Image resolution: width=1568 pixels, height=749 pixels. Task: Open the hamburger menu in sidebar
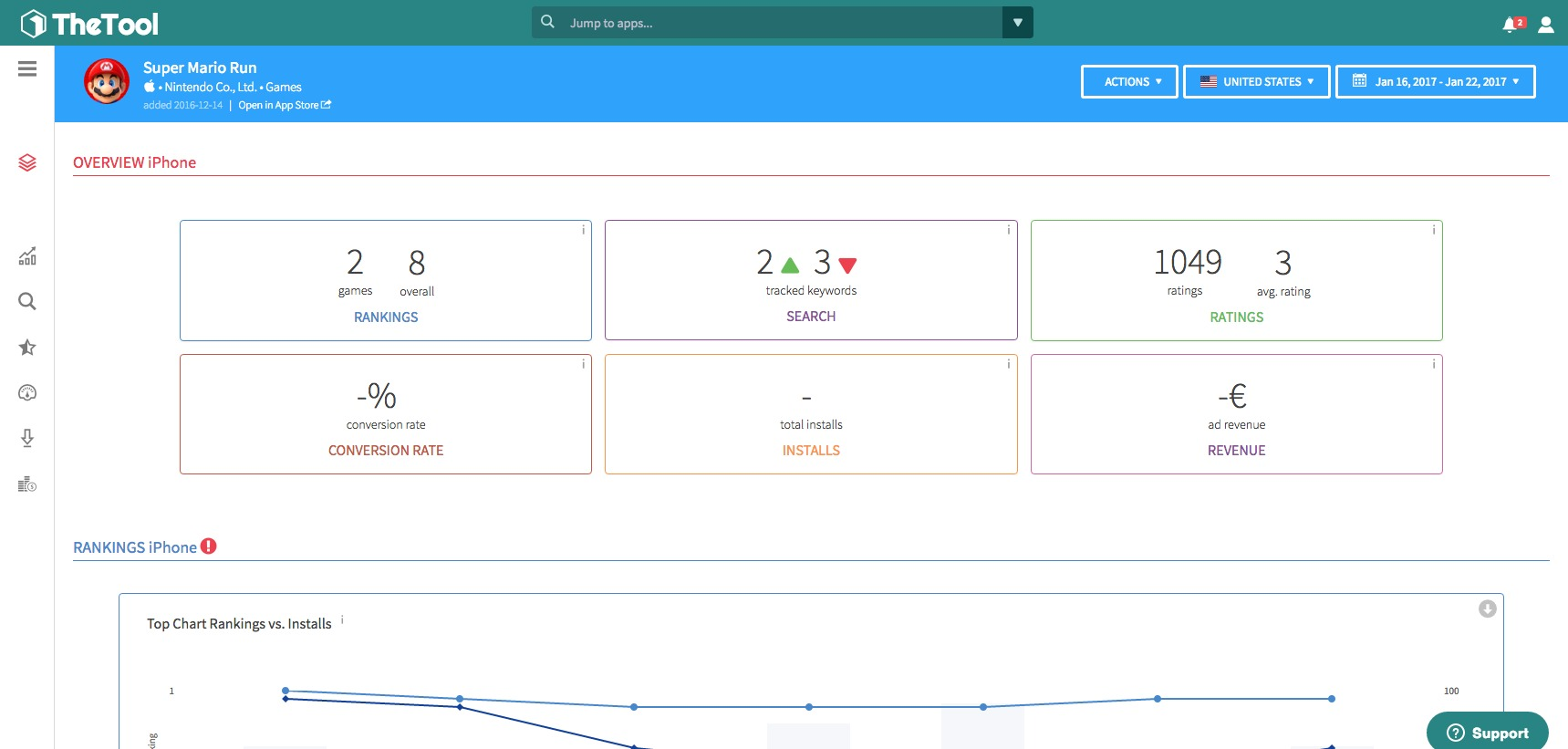tap(27, 69)
